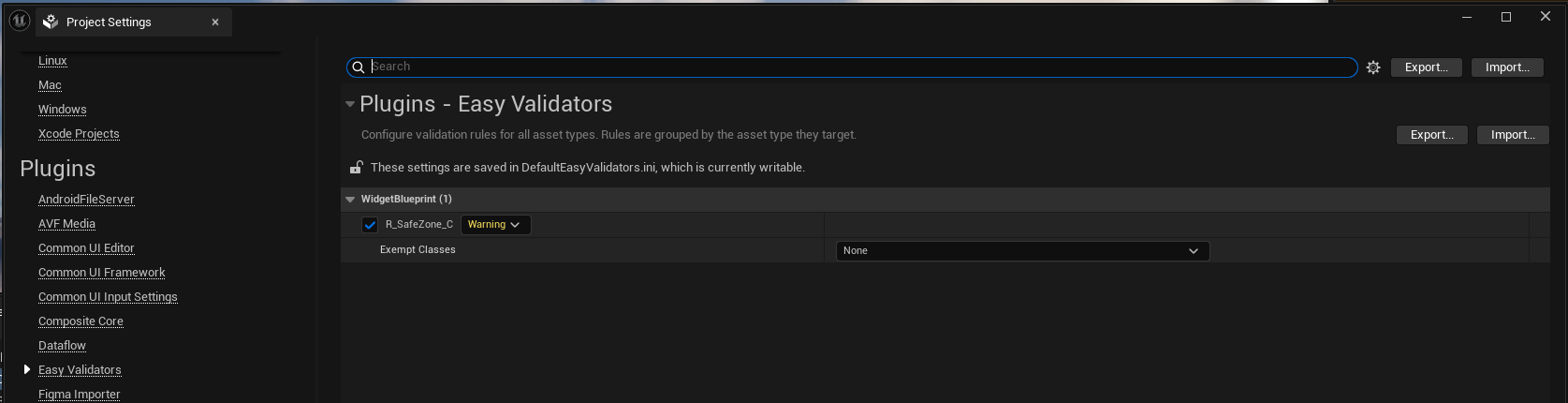Viewport: 1568px width, 403px height.
Task: Toggle the R_SafeZone_C rule checkbox
Action: (370, 225)
